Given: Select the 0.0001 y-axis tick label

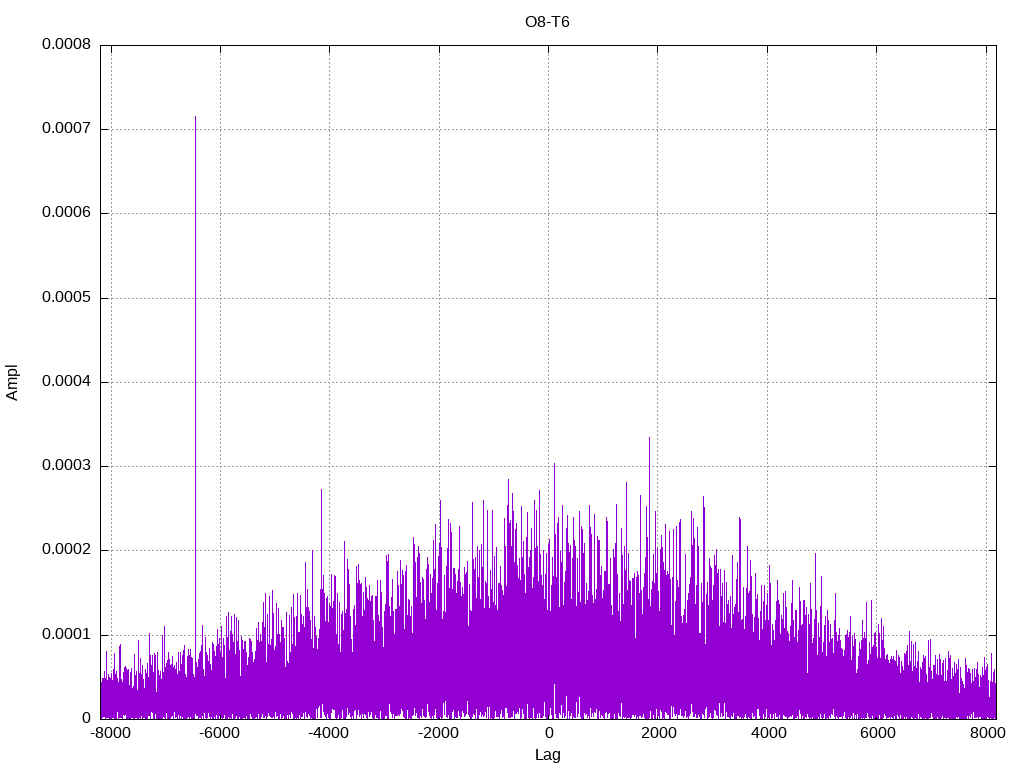Looking at the screenshot, I should tap(66, 634).
